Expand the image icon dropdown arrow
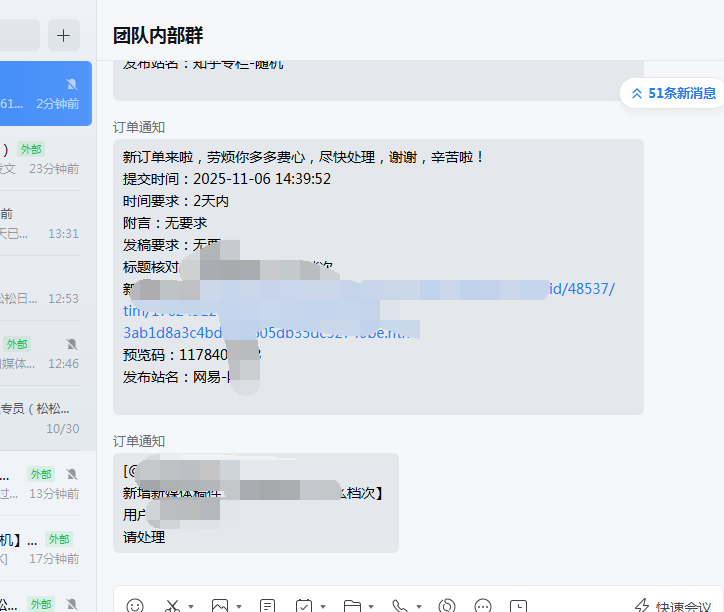Screen dimensions: 724x612 239,606
